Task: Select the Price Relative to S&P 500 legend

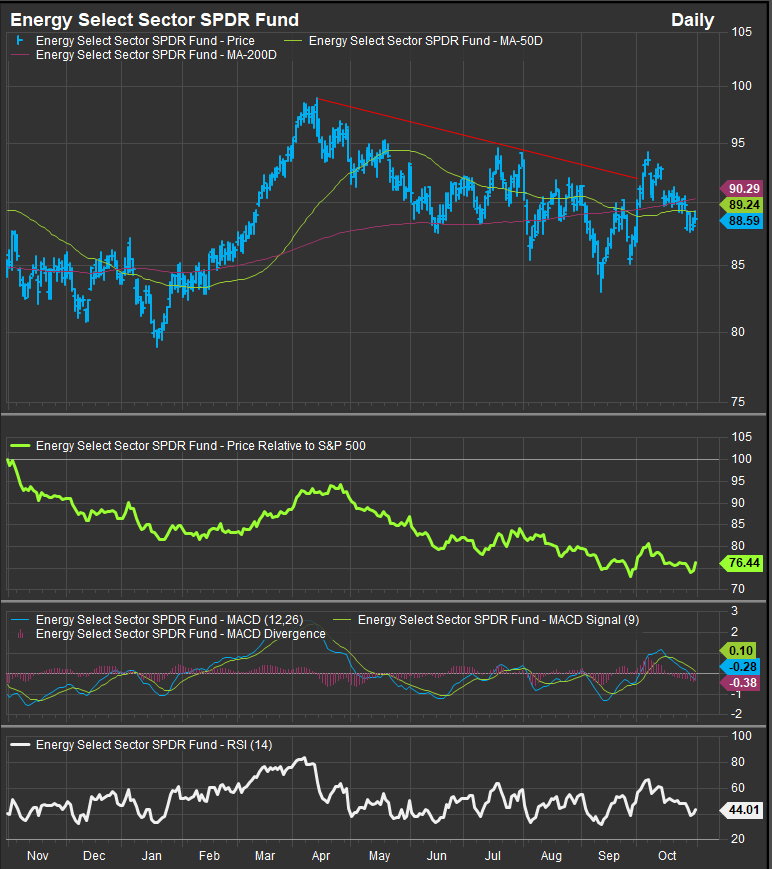Action: pyautogui.click(x=201, y=446)
